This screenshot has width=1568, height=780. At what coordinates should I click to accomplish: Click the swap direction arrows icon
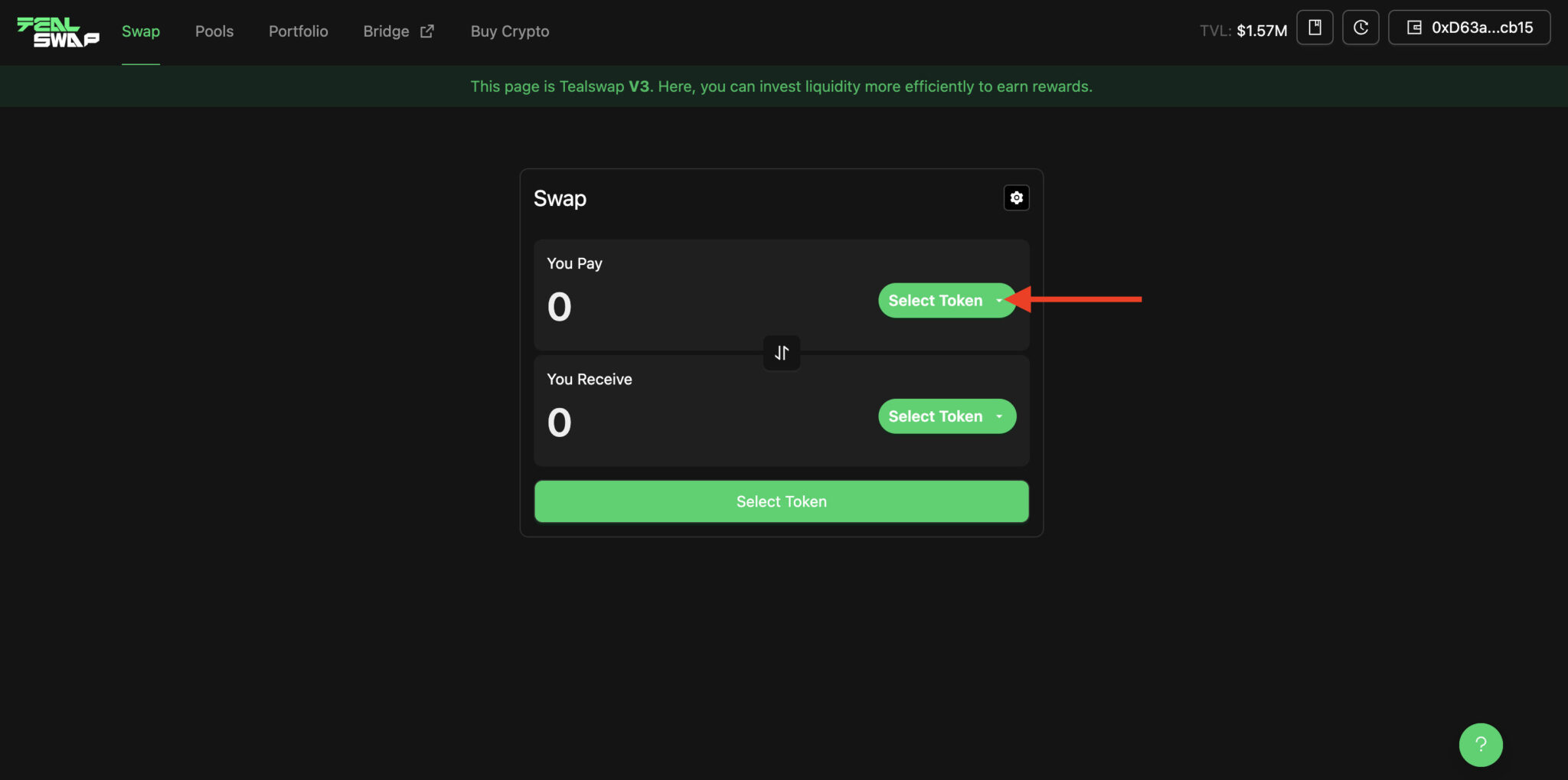[x=781, y=353]
